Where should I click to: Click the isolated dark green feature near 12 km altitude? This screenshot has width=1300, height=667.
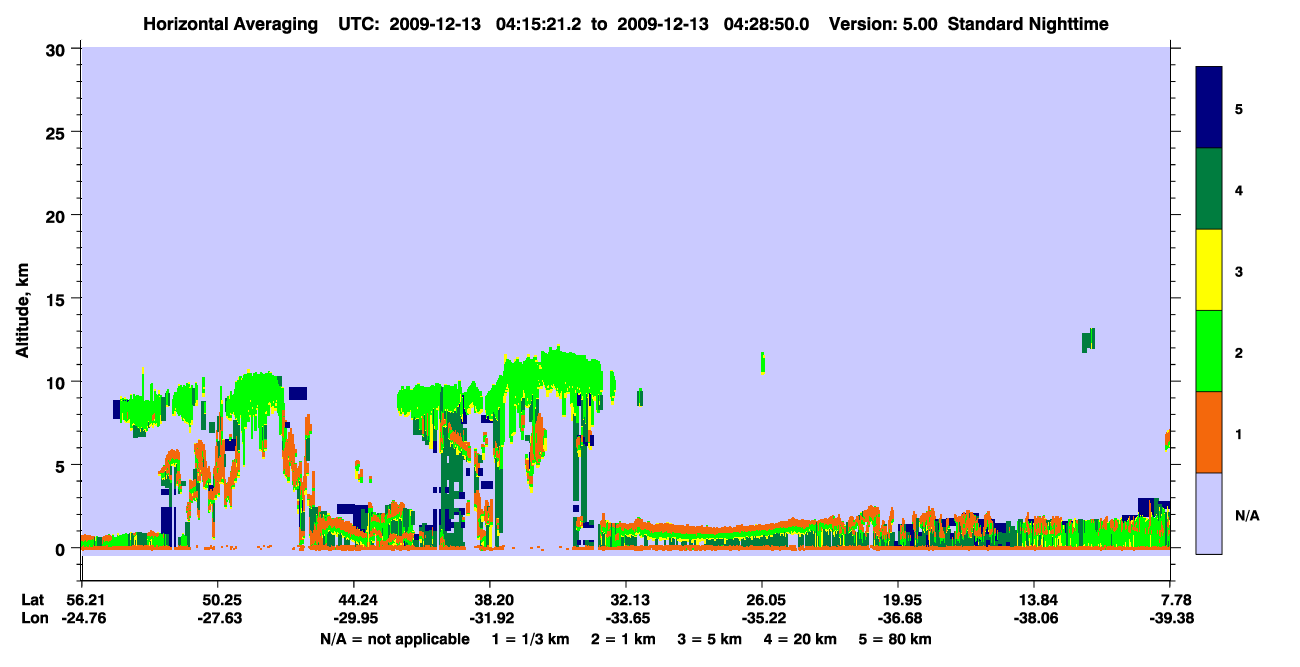(1088, 340)
